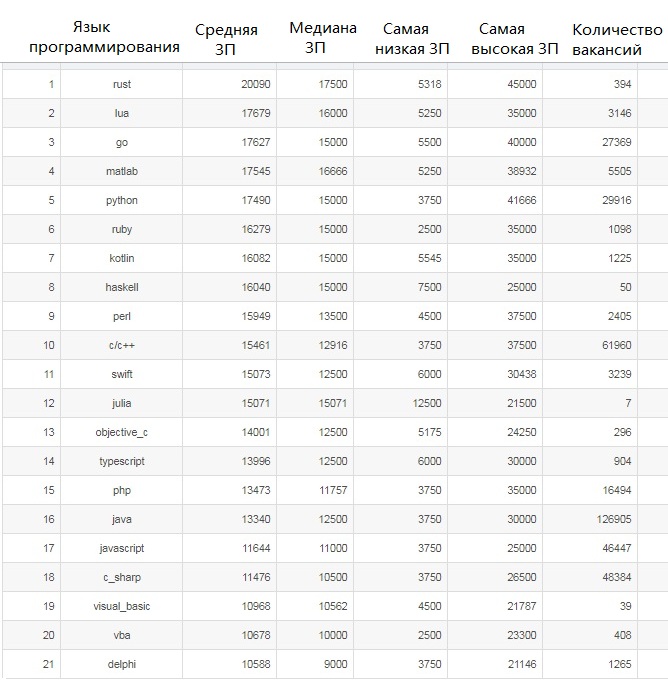The image size is (668, 684).
Task: Click the matlab median value 16666
Action: click(333, 171)
